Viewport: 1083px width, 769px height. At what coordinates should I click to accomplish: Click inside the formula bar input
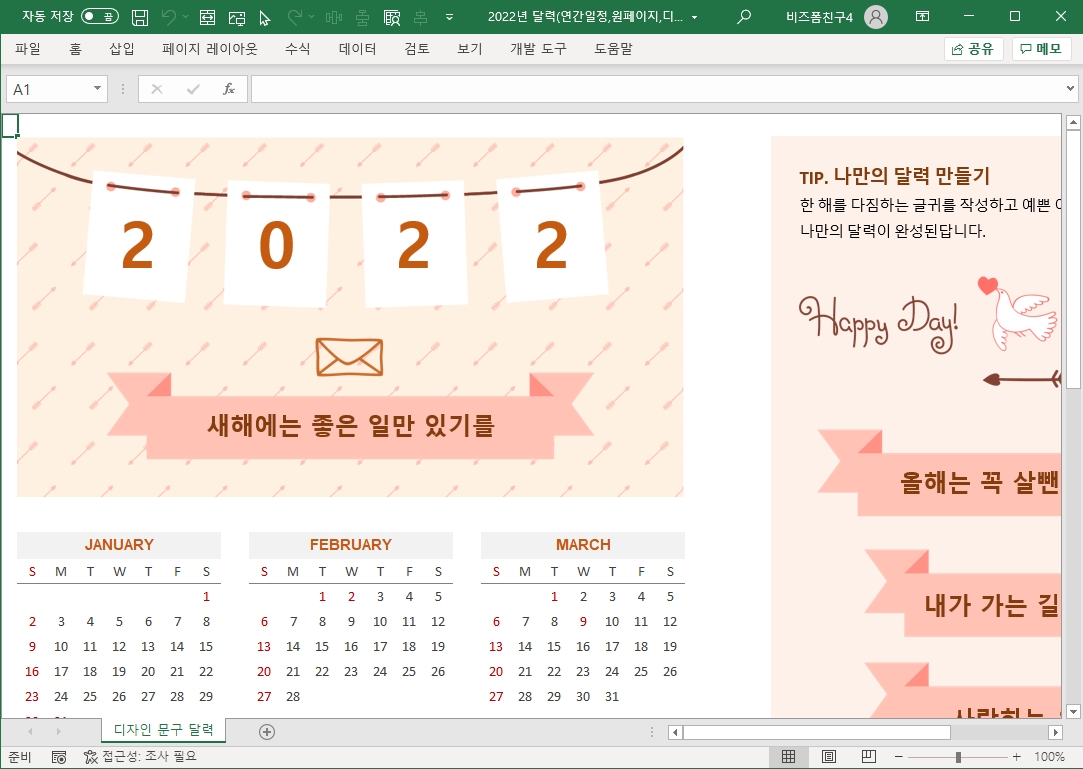(656, 89)
